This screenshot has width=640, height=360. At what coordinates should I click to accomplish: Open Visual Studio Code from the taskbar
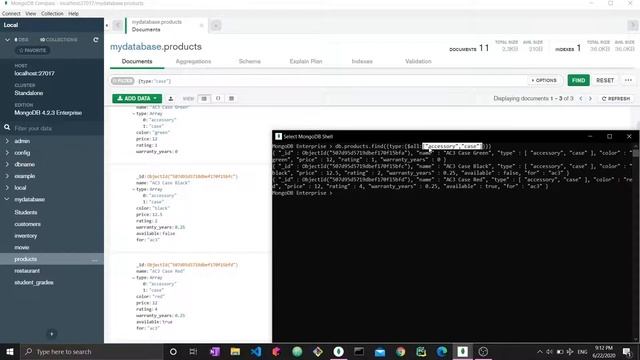tap(256, 351)
